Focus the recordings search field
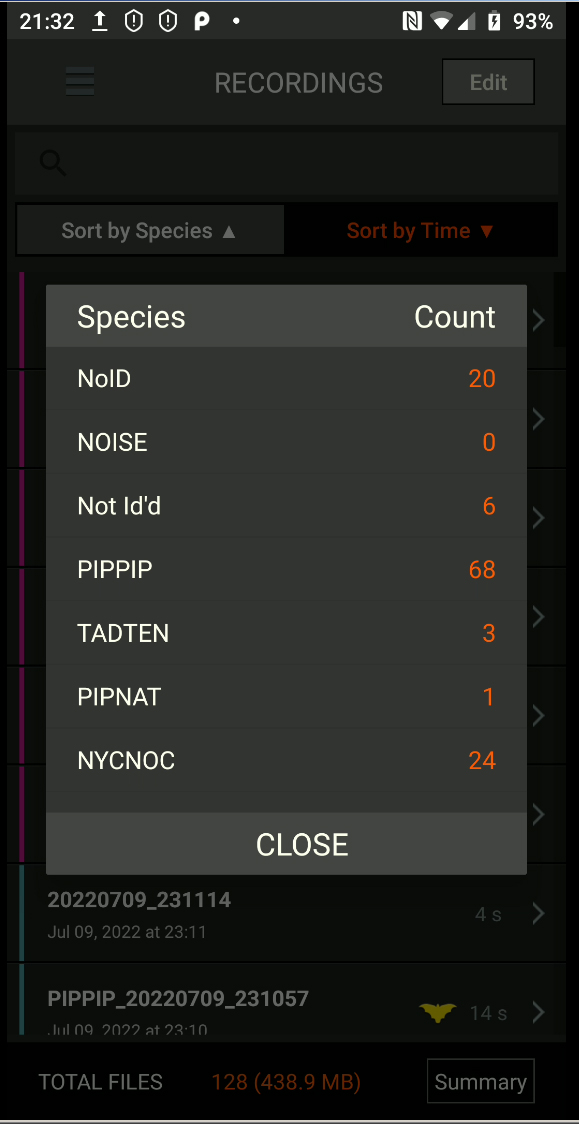This screenshot has width=579, height=1124. point(287,163)
